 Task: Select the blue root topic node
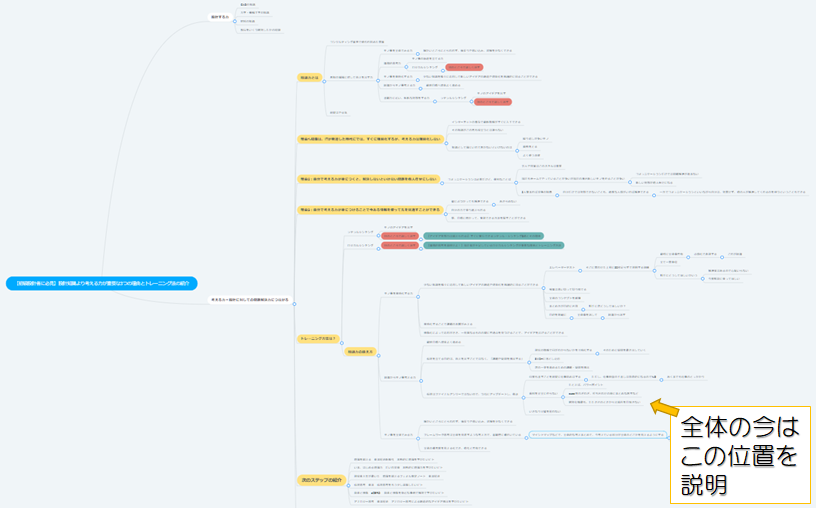coord(102,284)
